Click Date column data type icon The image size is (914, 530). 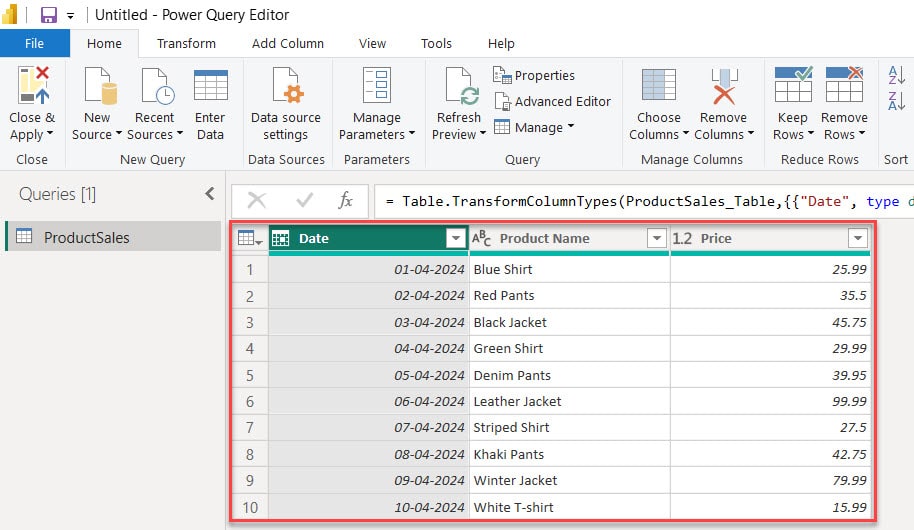280,238
